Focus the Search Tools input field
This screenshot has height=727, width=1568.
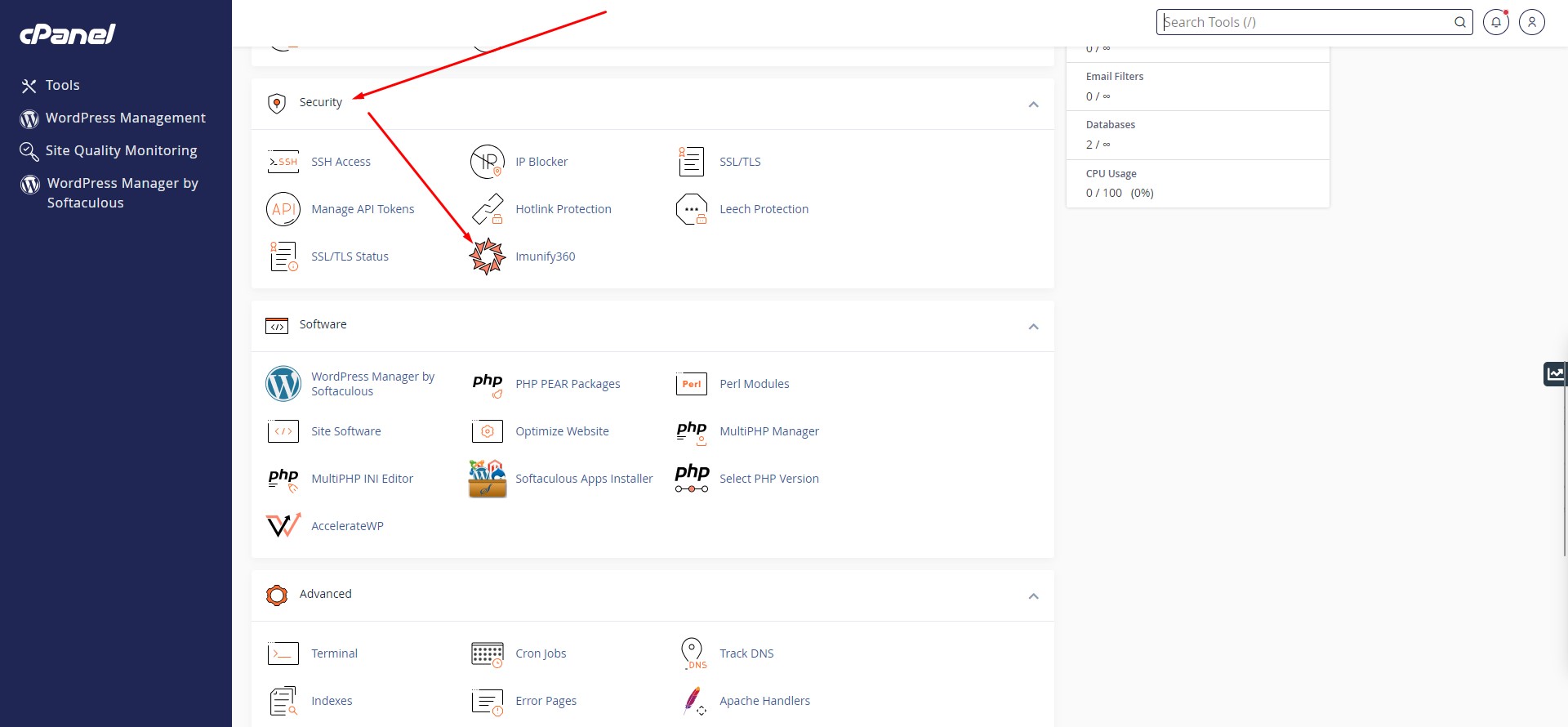(1305, 22)
